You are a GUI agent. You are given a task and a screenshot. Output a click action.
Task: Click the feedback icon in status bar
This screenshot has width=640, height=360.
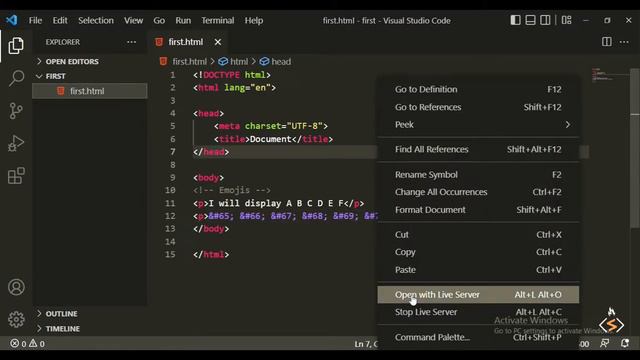604,343
